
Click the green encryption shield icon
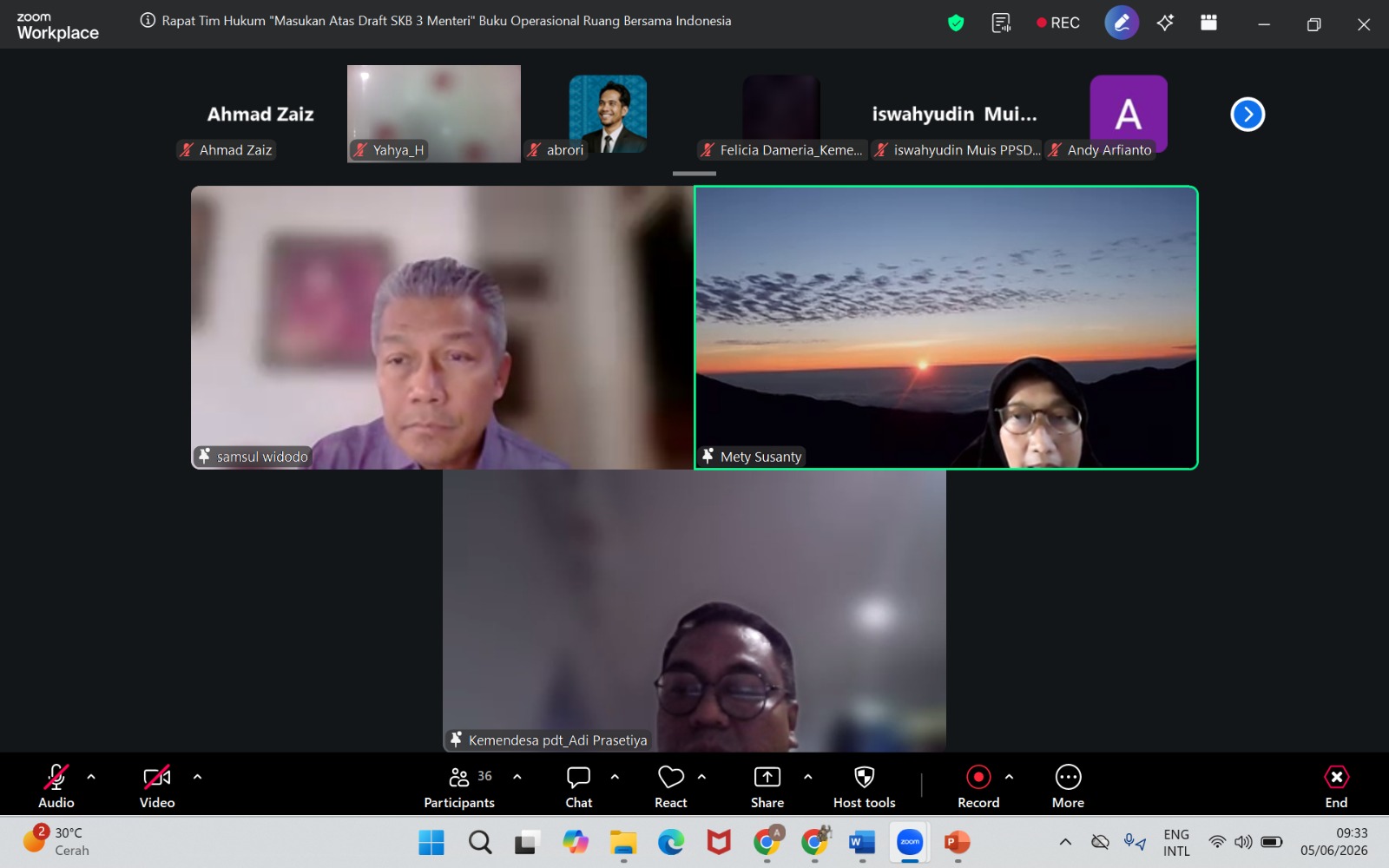[x=956, y=23]
